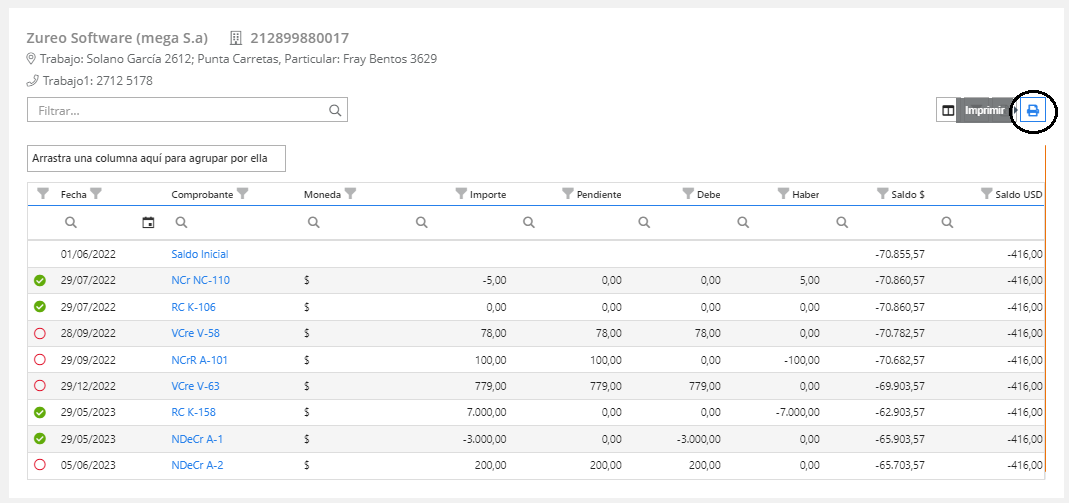Image resolution: width=1069 pixels, height=503 pixels.
Task: Click the blue print icon
Action: click(1033, 110)
